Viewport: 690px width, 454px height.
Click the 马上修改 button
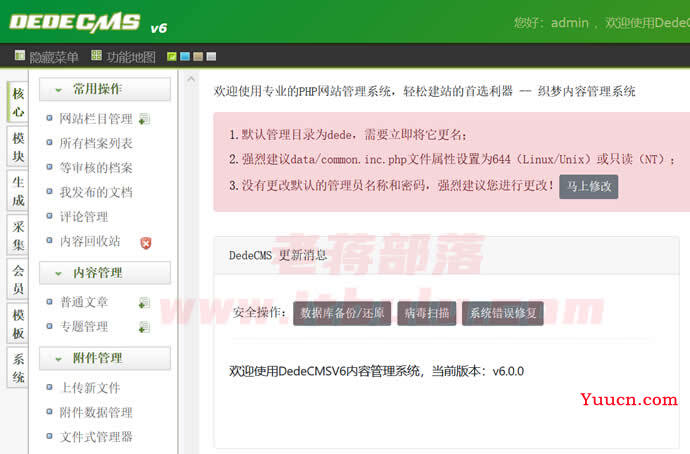[589, 187]
